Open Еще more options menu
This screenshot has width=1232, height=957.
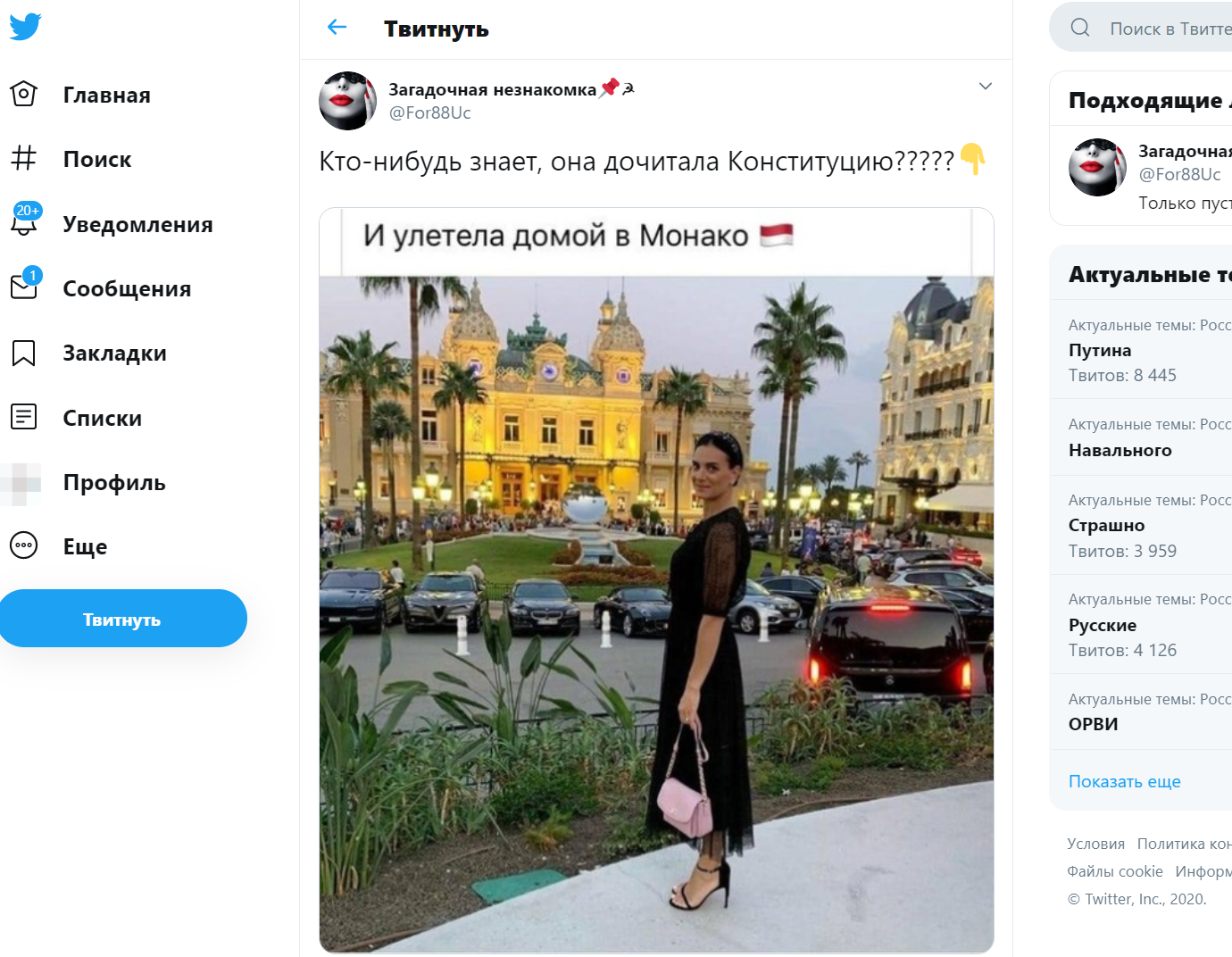24,545
